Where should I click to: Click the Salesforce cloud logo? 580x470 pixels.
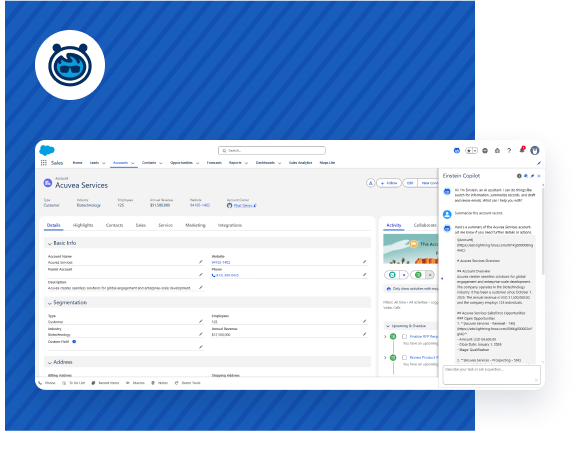(47, 150)
